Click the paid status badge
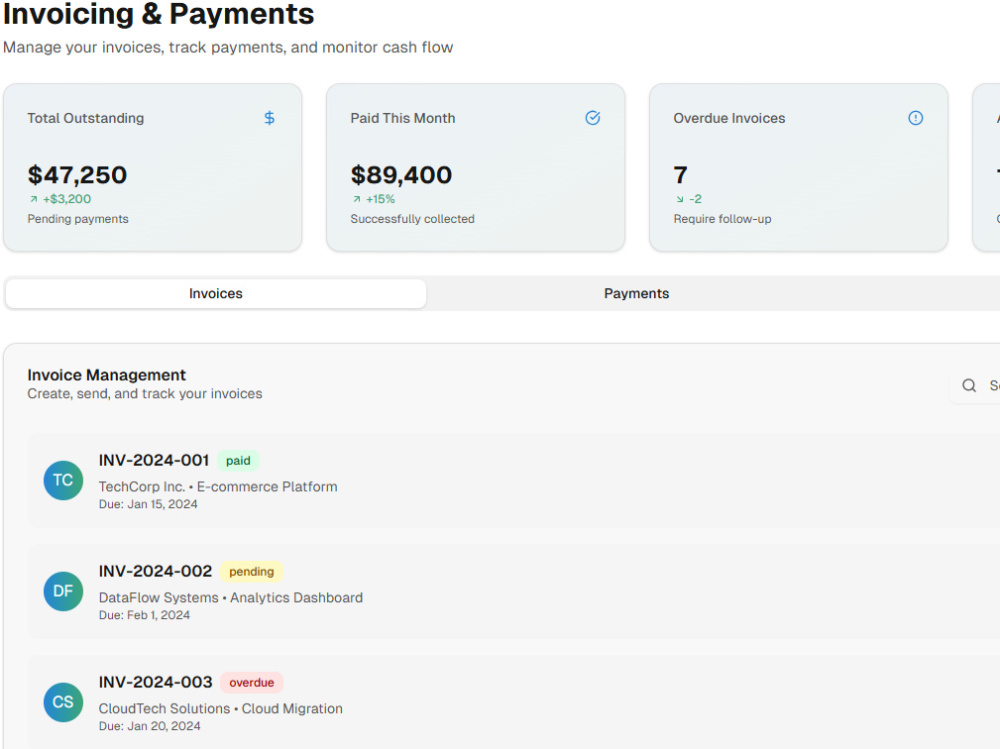 [x=238, y=461]
